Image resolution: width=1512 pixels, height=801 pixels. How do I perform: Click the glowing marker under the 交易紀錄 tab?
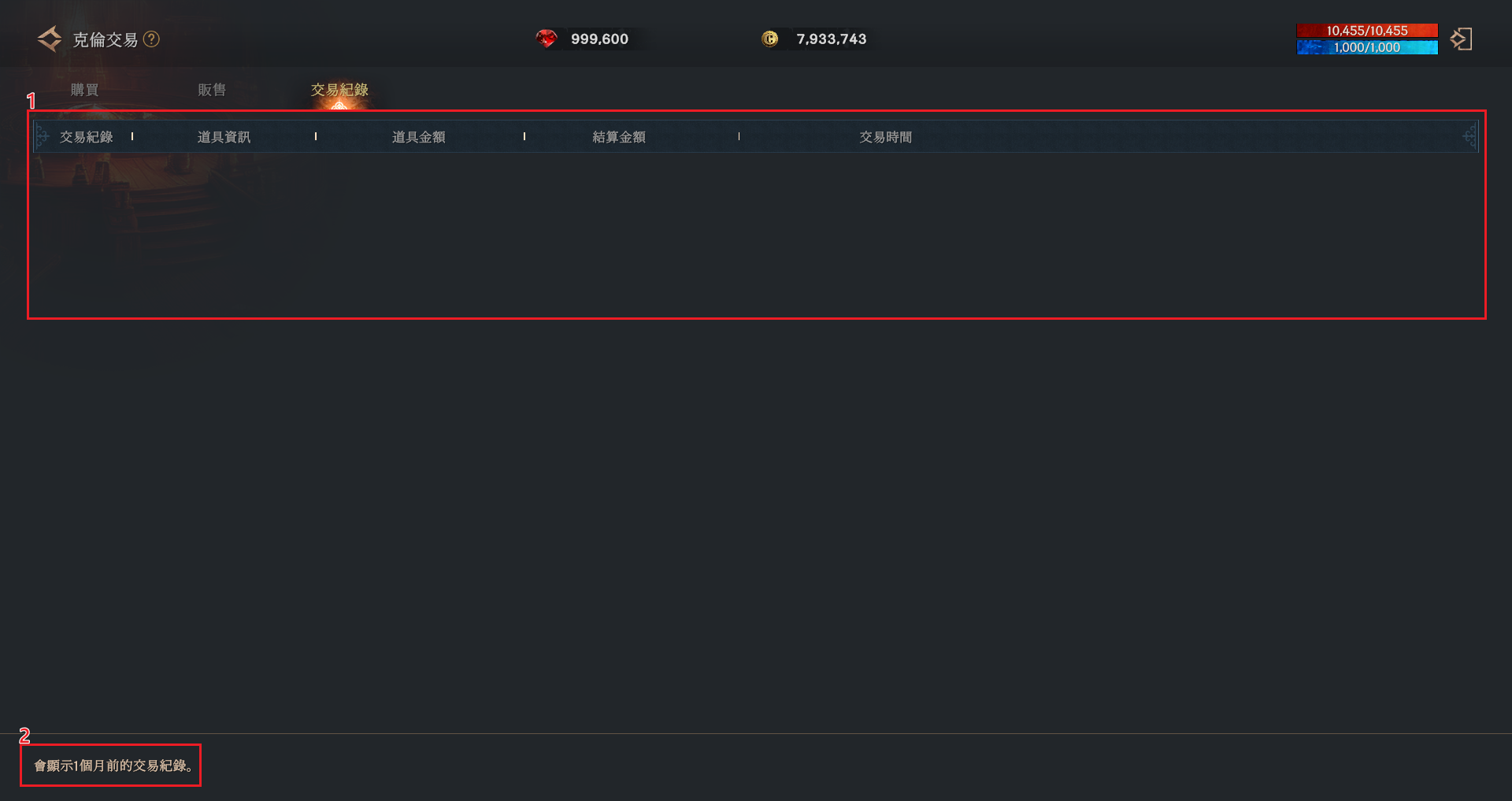[339, 106]
